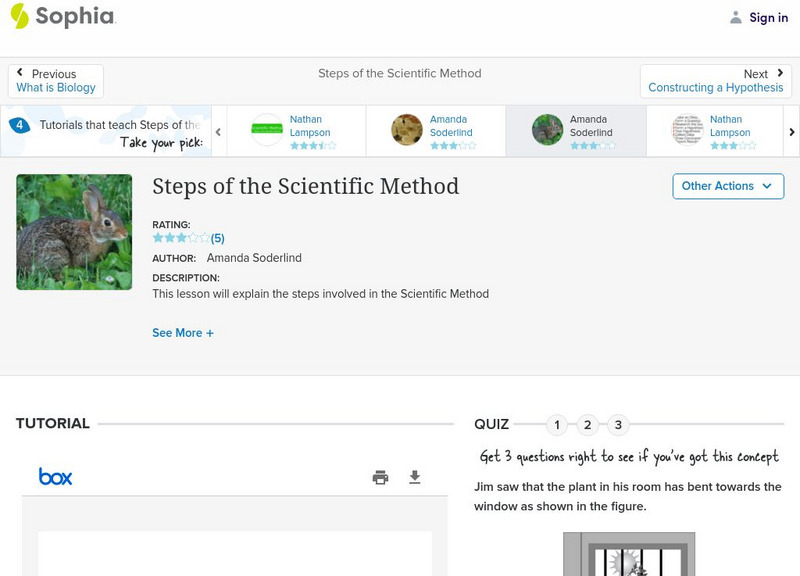Image resolution: width=800 pixels, height=576 pixels.
Task: Jump to quiz question 3
Action: click(x=618, y=425)
